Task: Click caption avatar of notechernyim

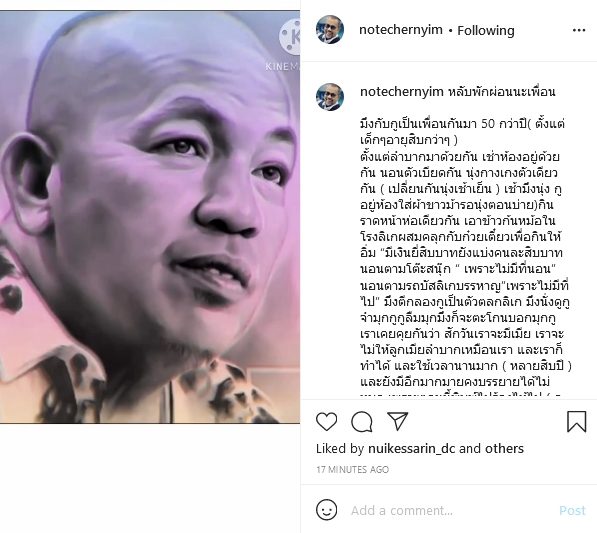Action: (x=330, y=97)
